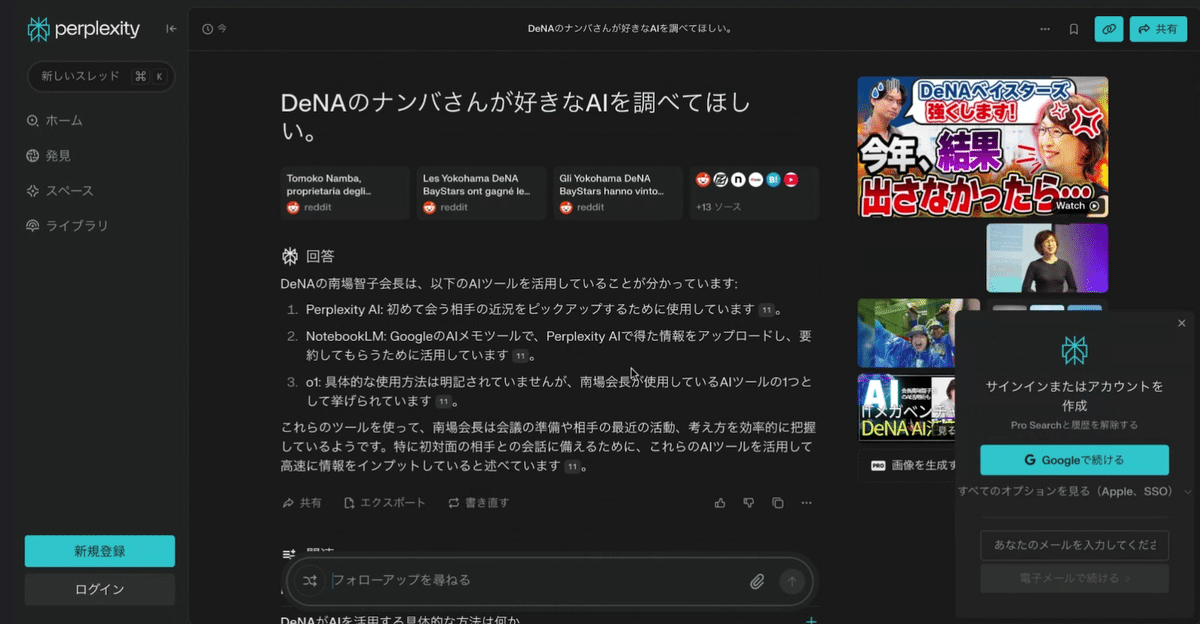Click エクスポート export under the answer

(x=385, y=503)
